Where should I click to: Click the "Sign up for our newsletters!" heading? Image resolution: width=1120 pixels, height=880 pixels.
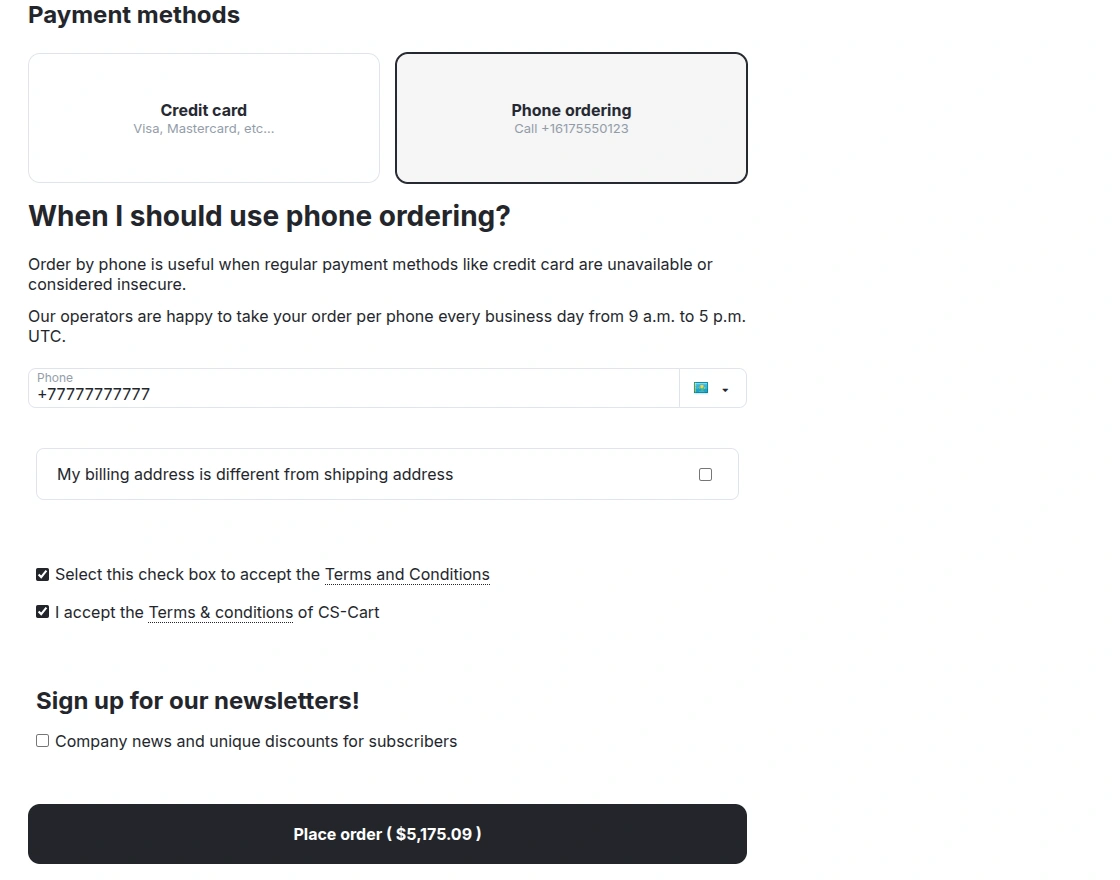coord(197,700)
